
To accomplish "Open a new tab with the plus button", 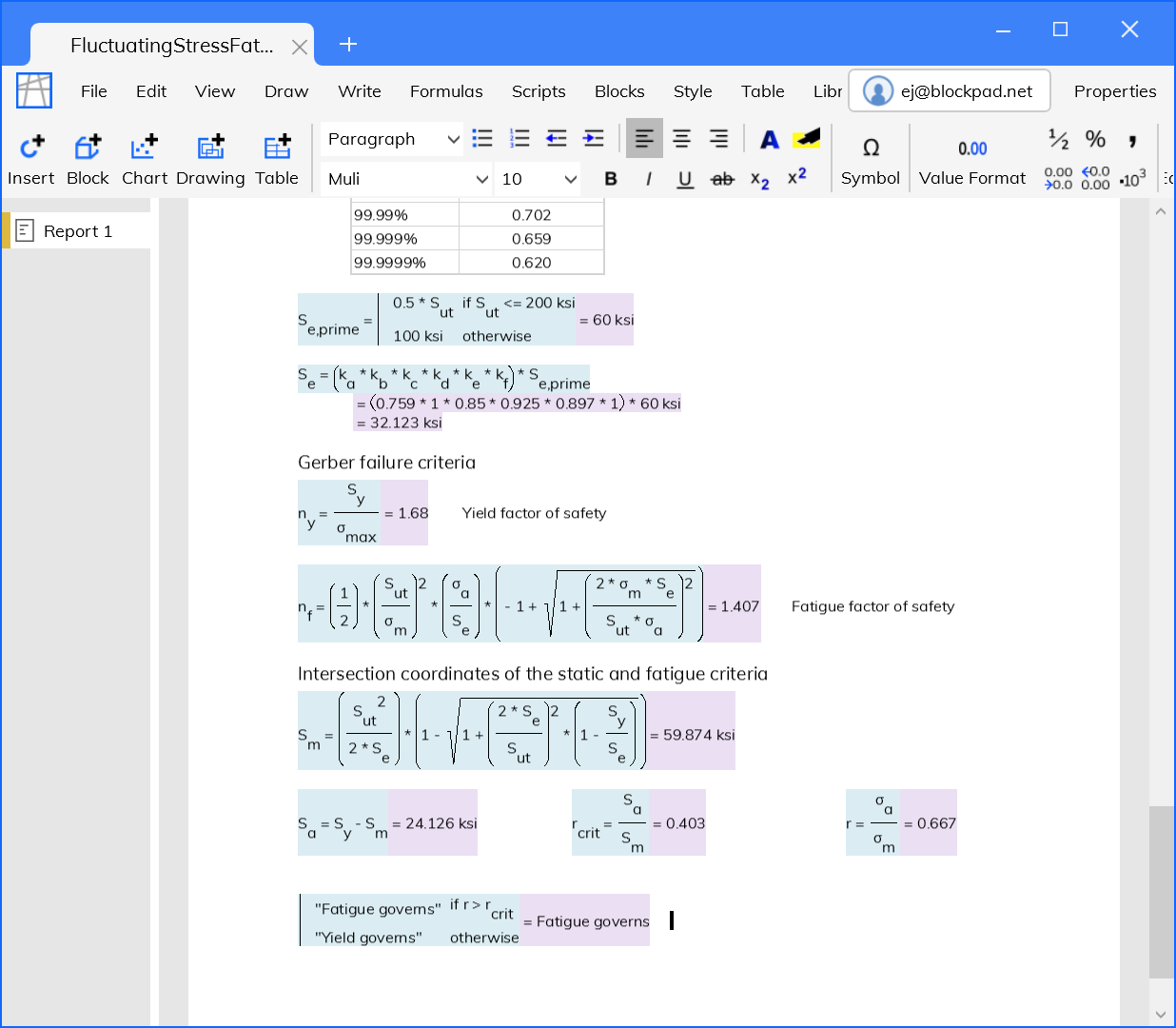I will coord(348,45).
